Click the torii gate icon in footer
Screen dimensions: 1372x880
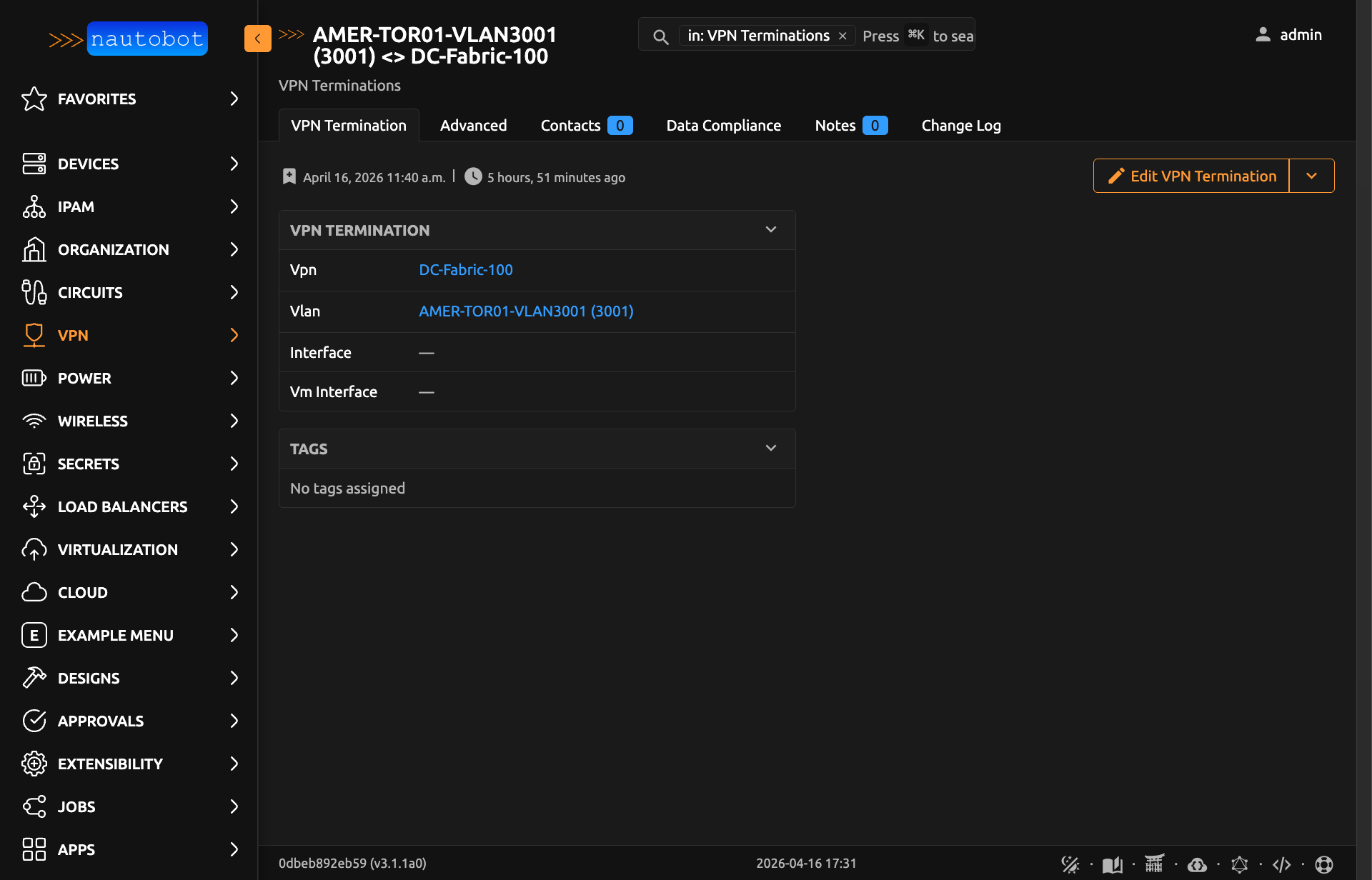tap(1154, 864)
